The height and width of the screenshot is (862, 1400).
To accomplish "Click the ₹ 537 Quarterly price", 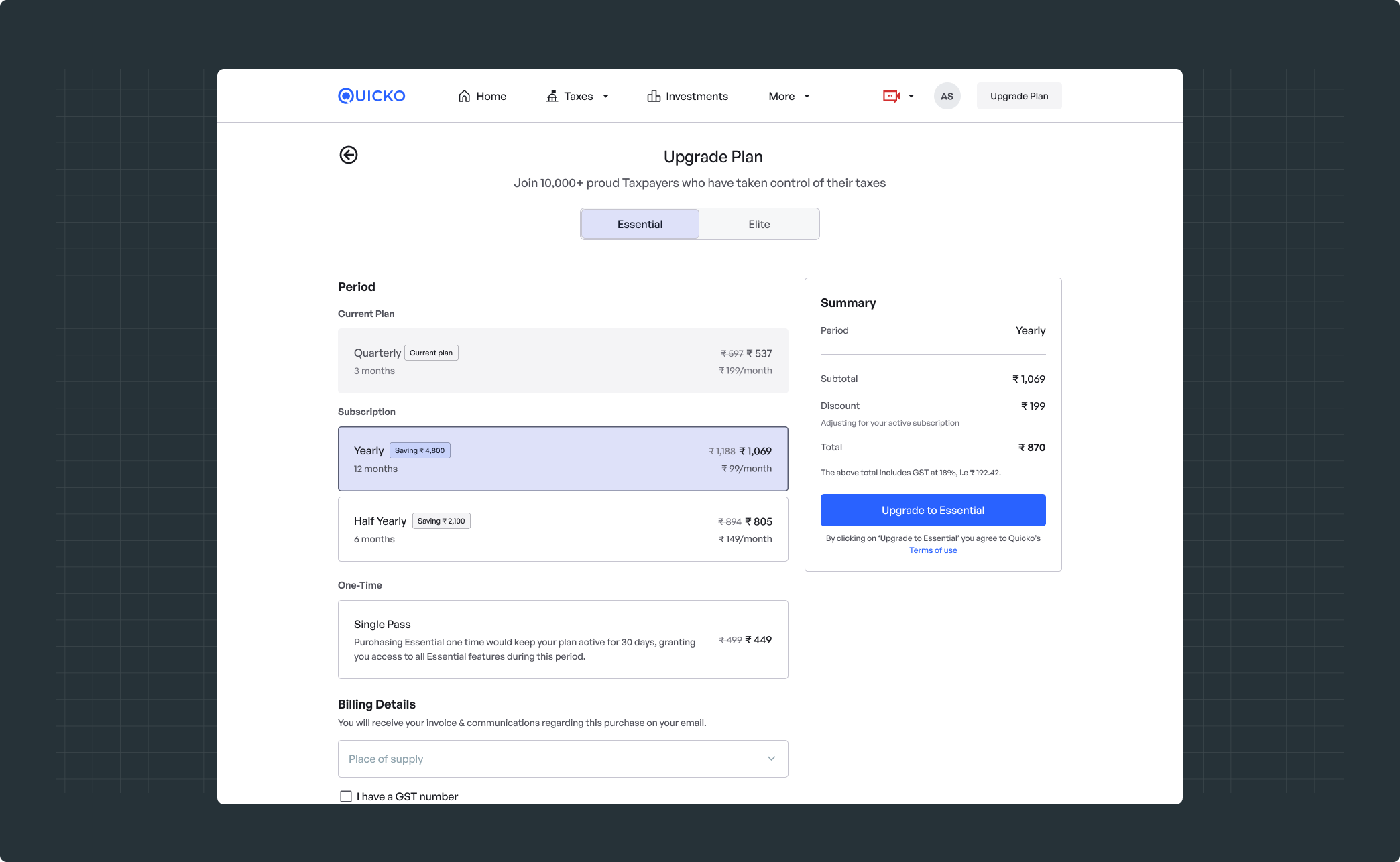I will point(759,353).
